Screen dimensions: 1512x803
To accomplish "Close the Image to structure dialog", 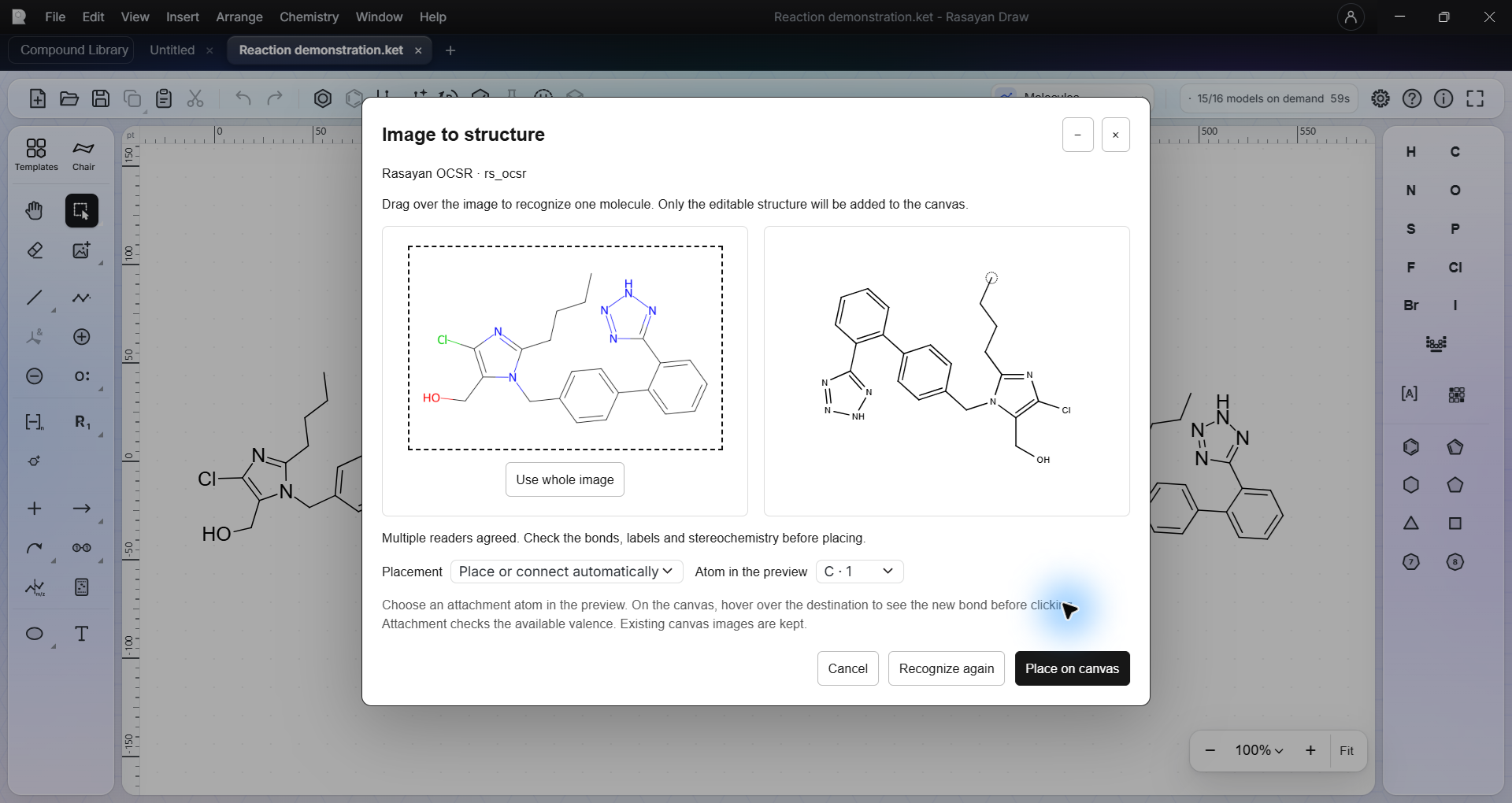I will 1116,135.
